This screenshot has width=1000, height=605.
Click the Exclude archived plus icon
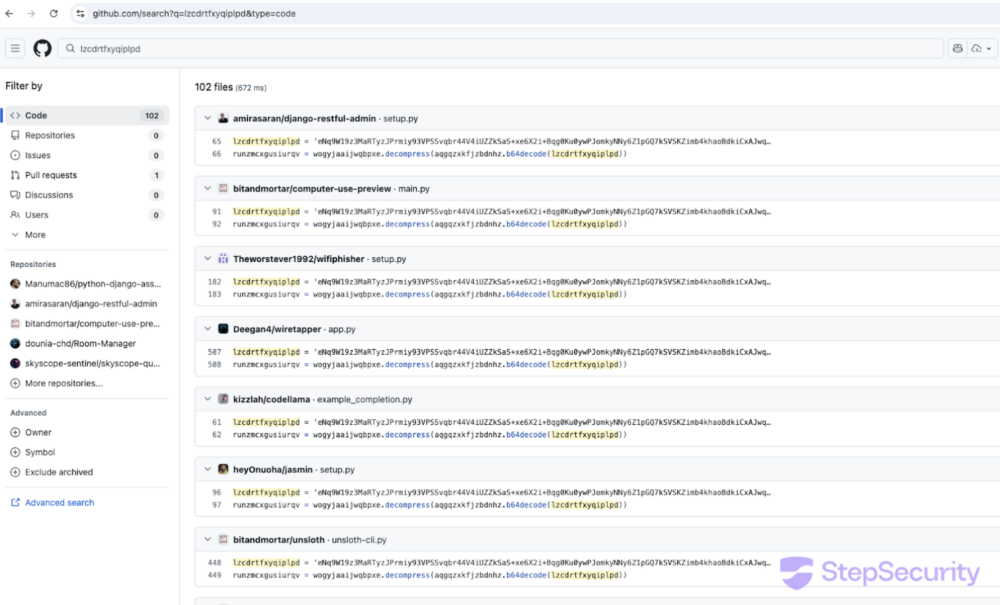15,472
